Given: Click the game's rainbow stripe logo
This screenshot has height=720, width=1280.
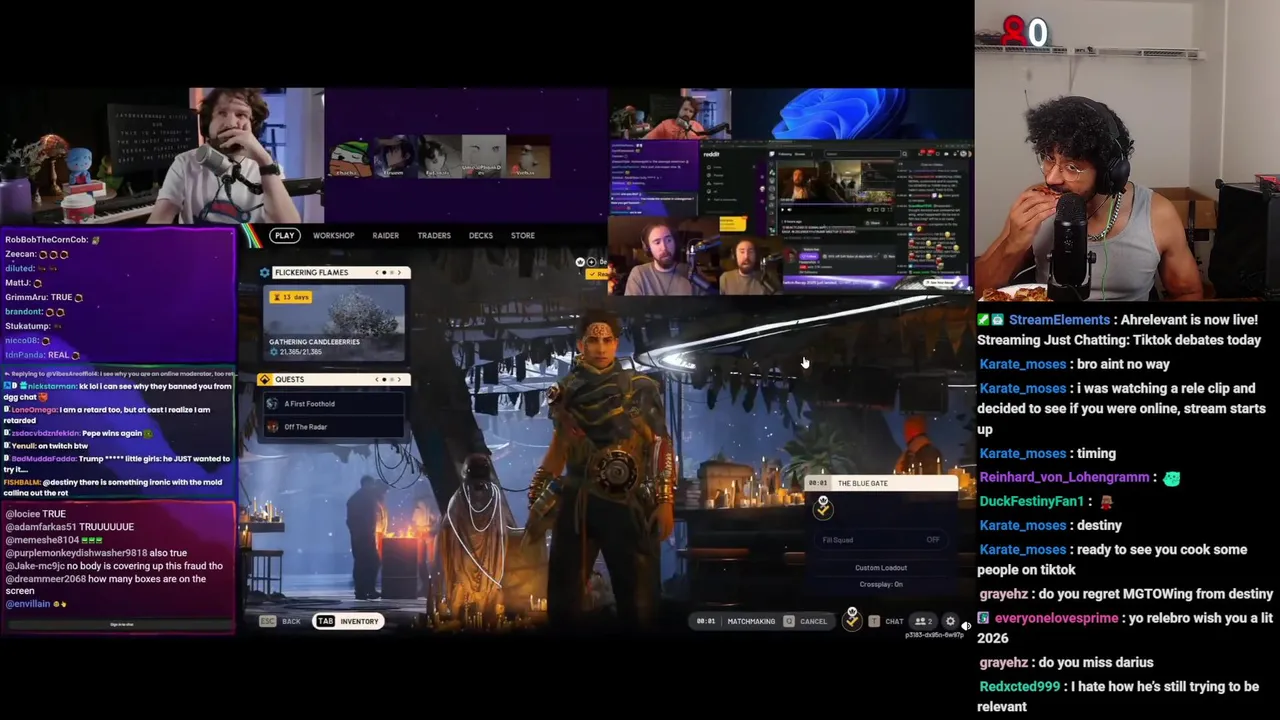Looking at the screenshot, I should pos(253,236).
